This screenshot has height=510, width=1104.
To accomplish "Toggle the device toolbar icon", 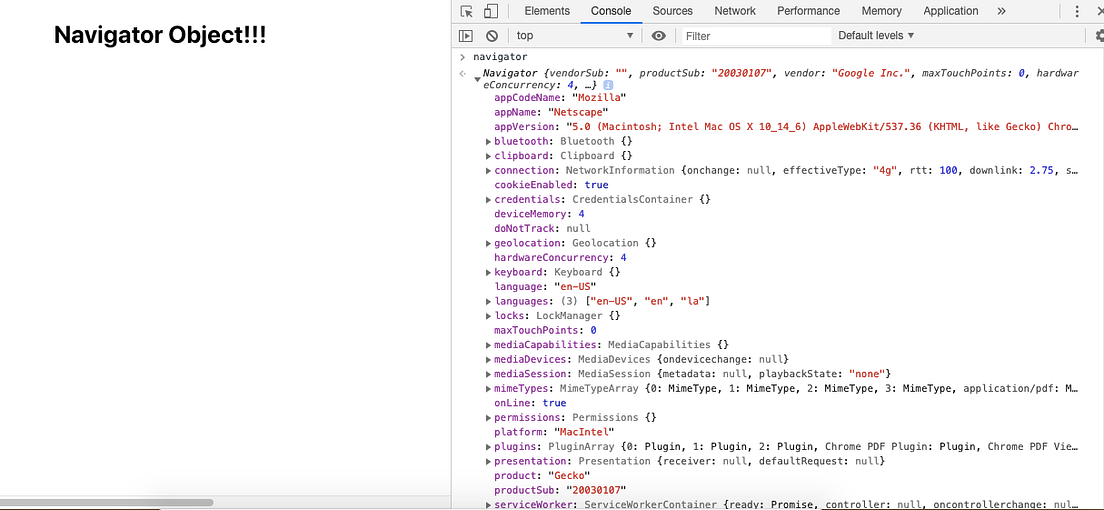I will [491, 11].
